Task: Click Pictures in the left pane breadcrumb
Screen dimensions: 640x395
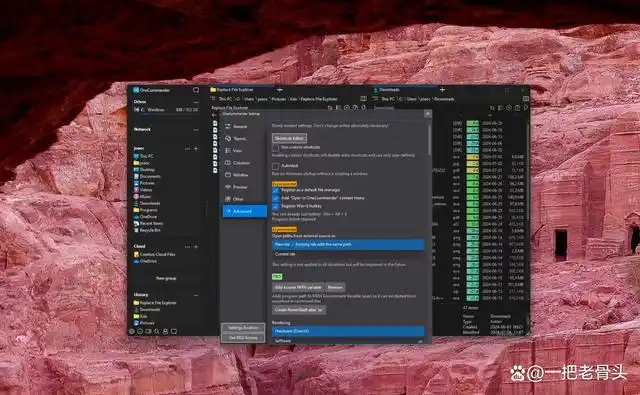Action: [278, 99]
